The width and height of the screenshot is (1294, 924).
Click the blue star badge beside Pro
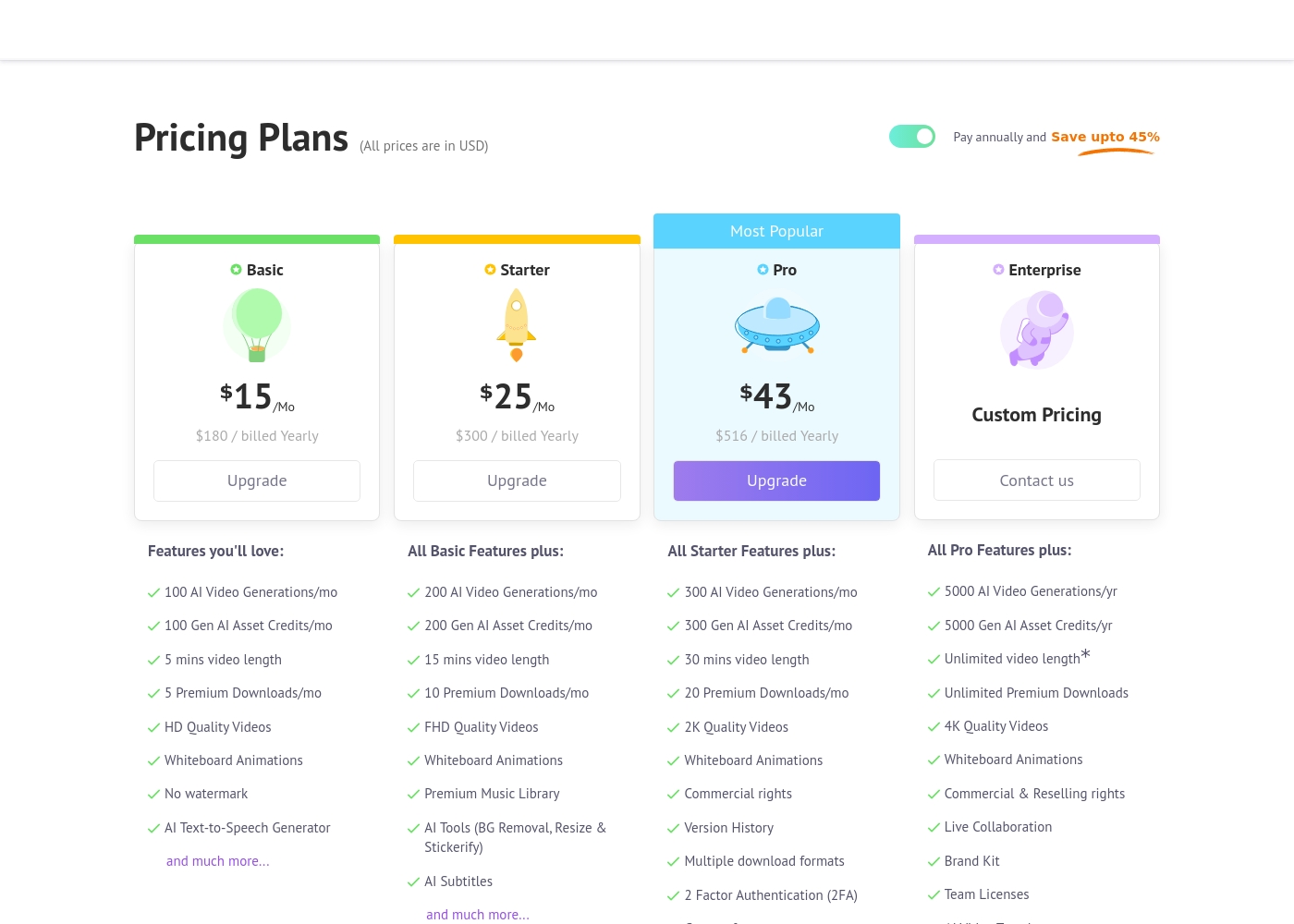[x=763, y=270]
